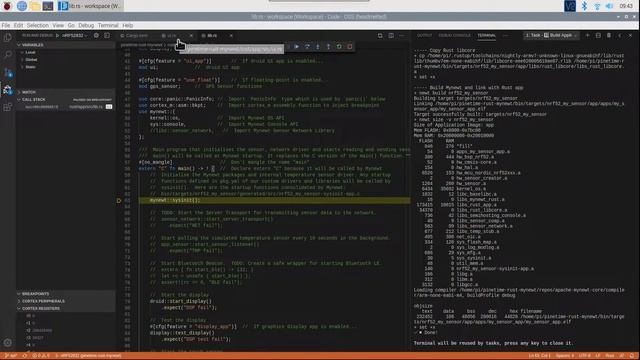Switch to the lib.rs editor tab
Screen dimensions: 640x360
tap(212, 36)
